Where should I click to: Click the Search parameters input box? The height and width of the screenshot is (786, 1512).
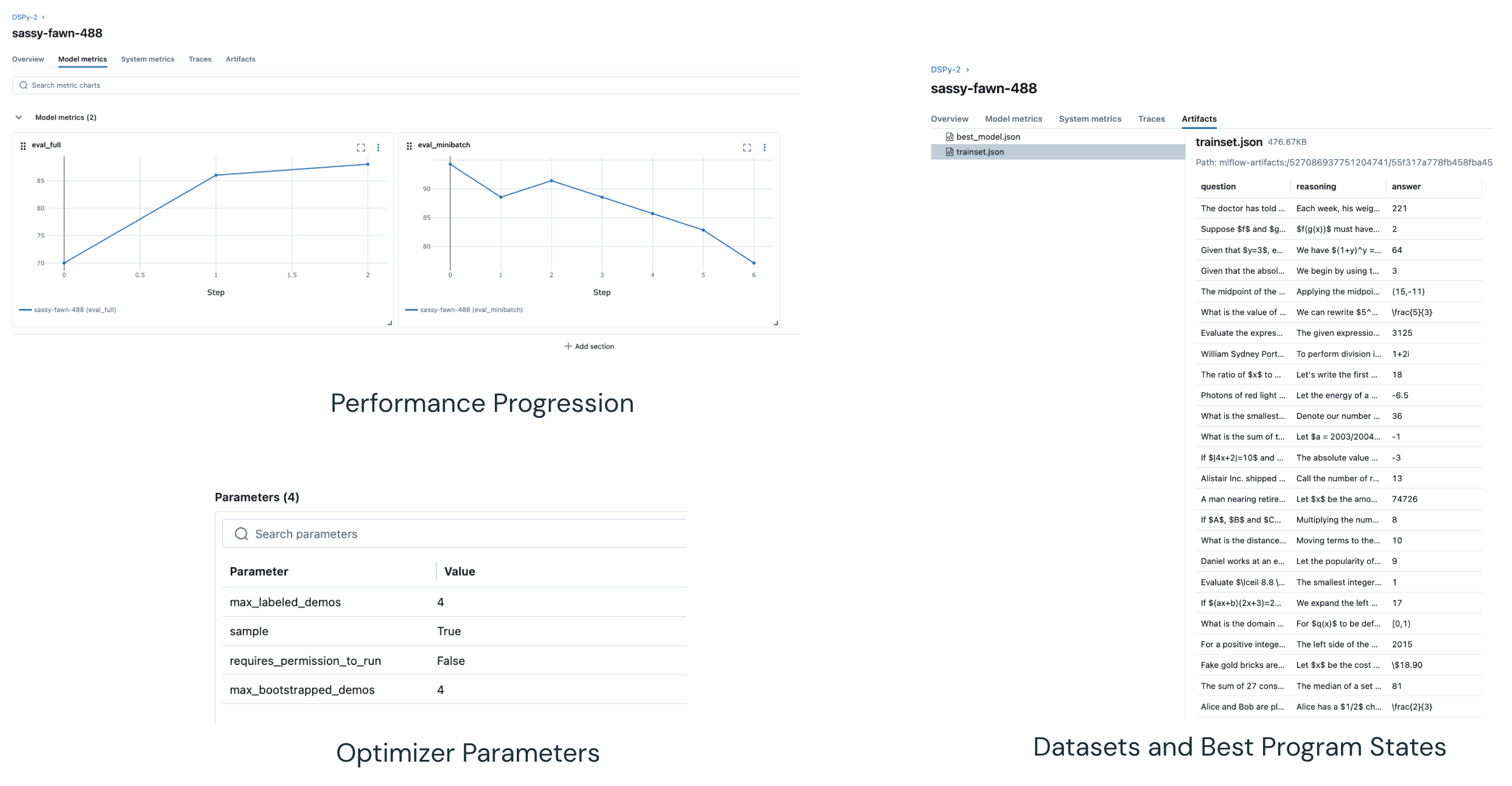(454, 534)
